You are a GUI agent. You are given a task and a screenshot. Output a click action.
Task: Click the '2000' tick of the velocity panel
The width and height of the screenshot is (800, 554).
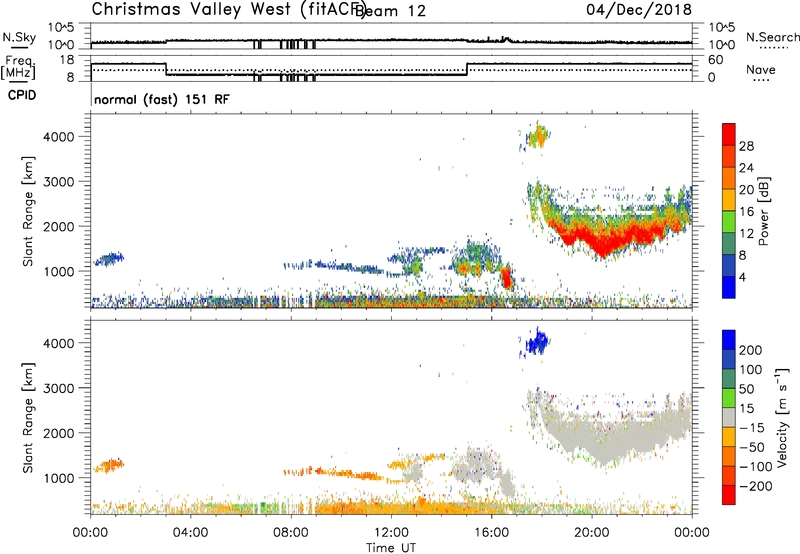pyautogui.click(x=59, y=433)
